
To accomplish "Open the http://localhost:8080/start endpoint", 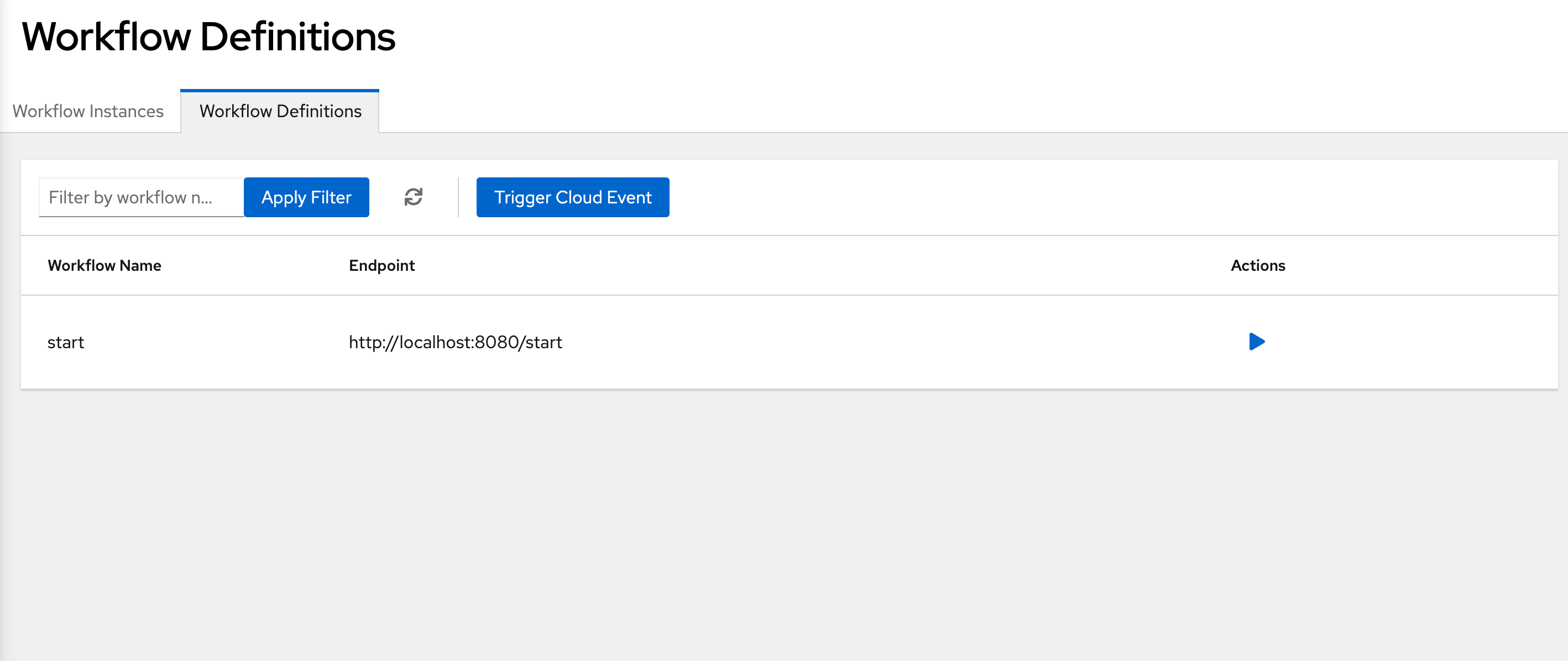I will point(456,342).
